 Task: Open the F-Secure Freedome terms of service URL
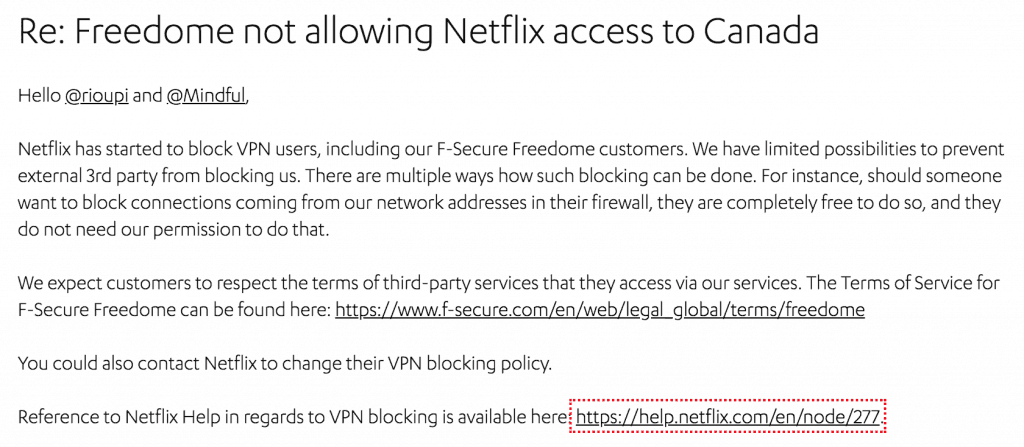pos(600,309)
